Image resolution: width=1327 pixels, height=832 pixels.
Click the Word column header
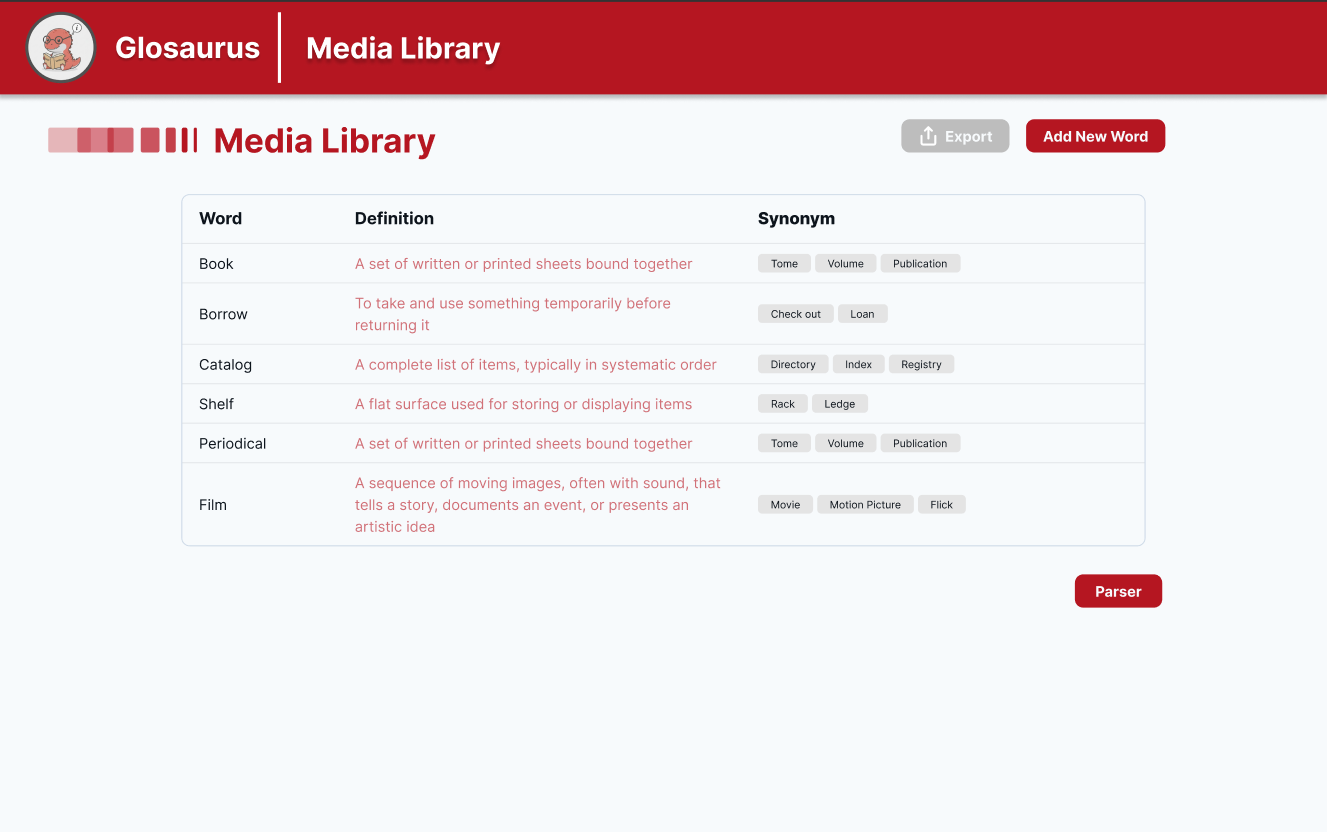pos(220,218)
